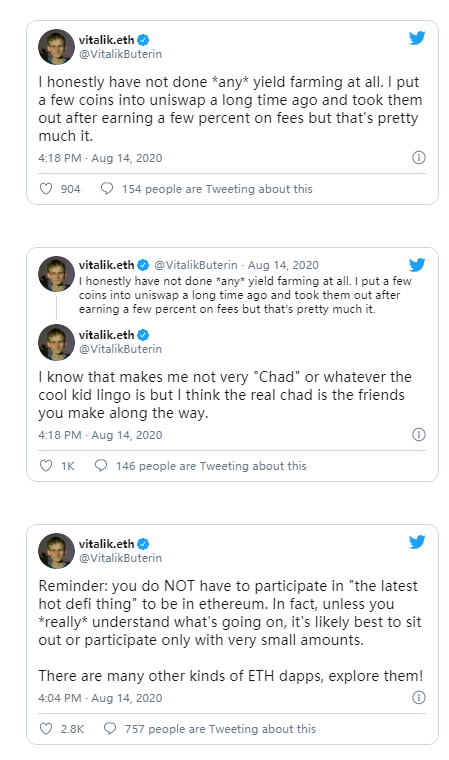Open info icon on the yield farming tweet

pyautogui.click(x=418, y=158)
